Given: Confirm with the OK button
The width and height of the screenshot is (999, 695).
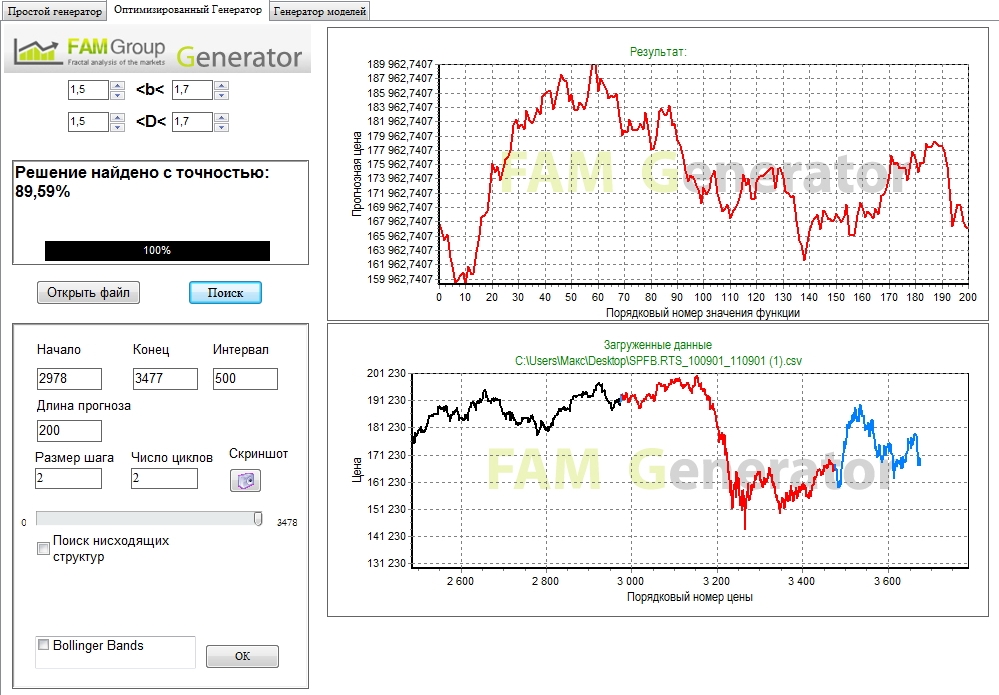Looking at the screenshot, I should [x=242, y=656].
